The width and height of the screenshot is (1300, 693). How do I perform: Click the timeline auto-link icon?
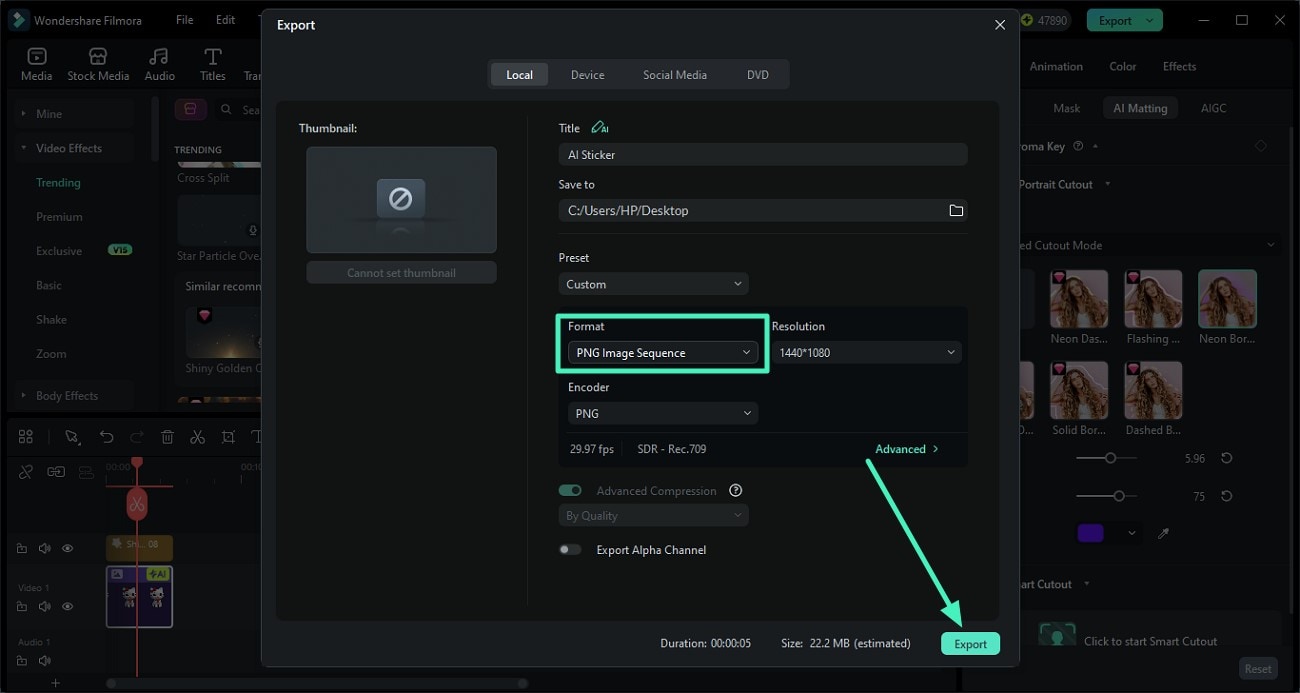click(x=56, y=472)
